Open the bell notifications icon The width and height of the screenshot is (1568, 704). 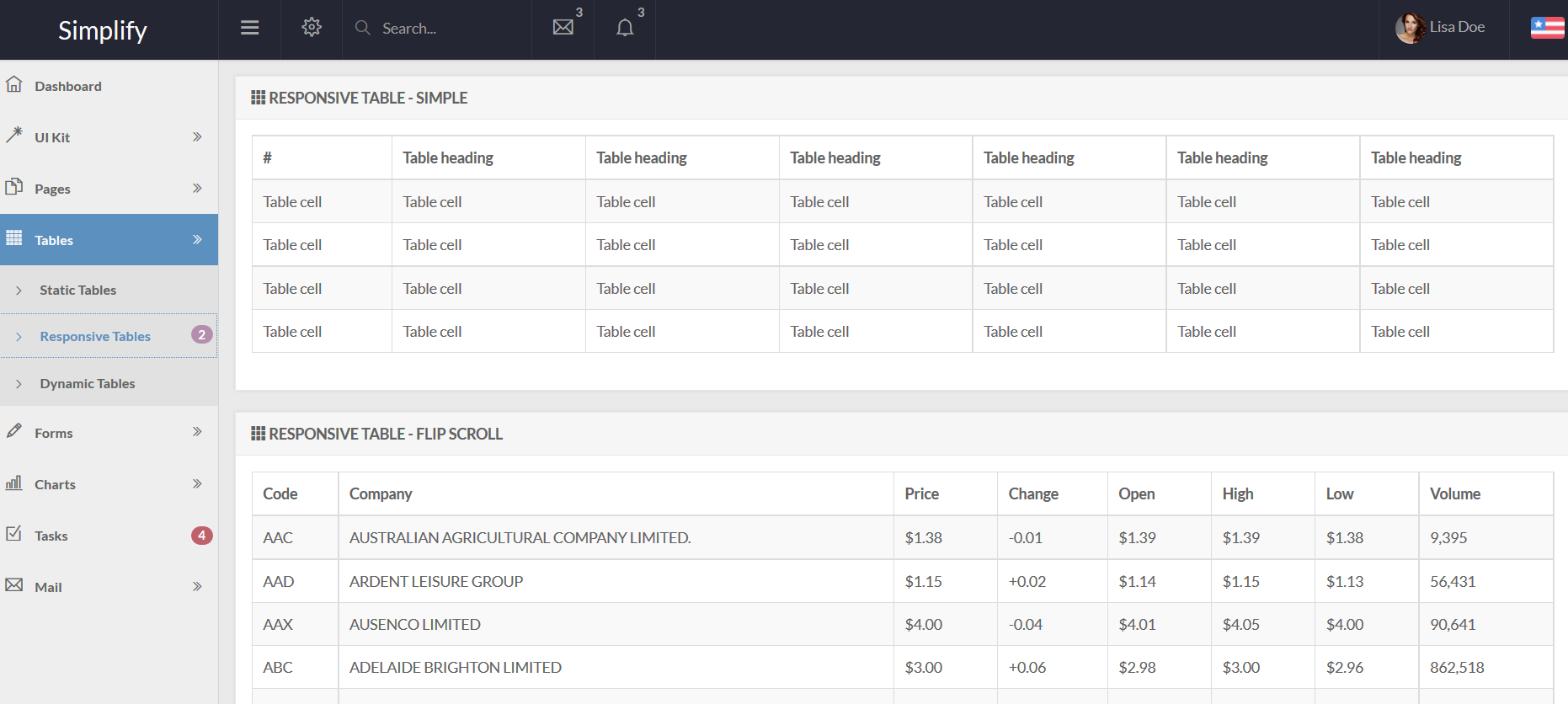coord(625,28)
